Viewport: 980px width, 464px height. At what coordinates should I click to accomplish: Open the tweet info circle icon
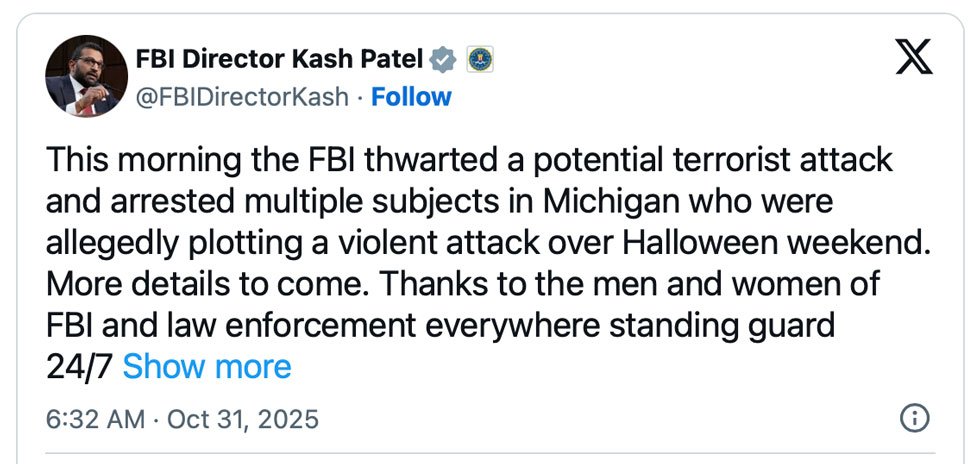pos(914,418)
